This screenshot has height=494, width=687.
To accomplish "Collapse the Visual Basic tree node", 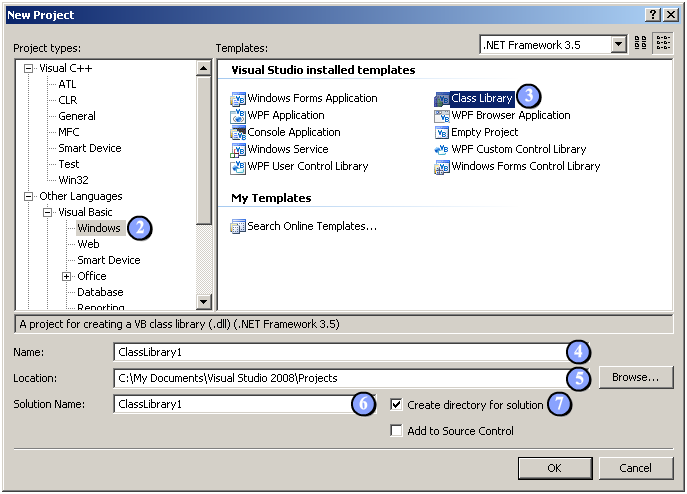I will point(47,212).
